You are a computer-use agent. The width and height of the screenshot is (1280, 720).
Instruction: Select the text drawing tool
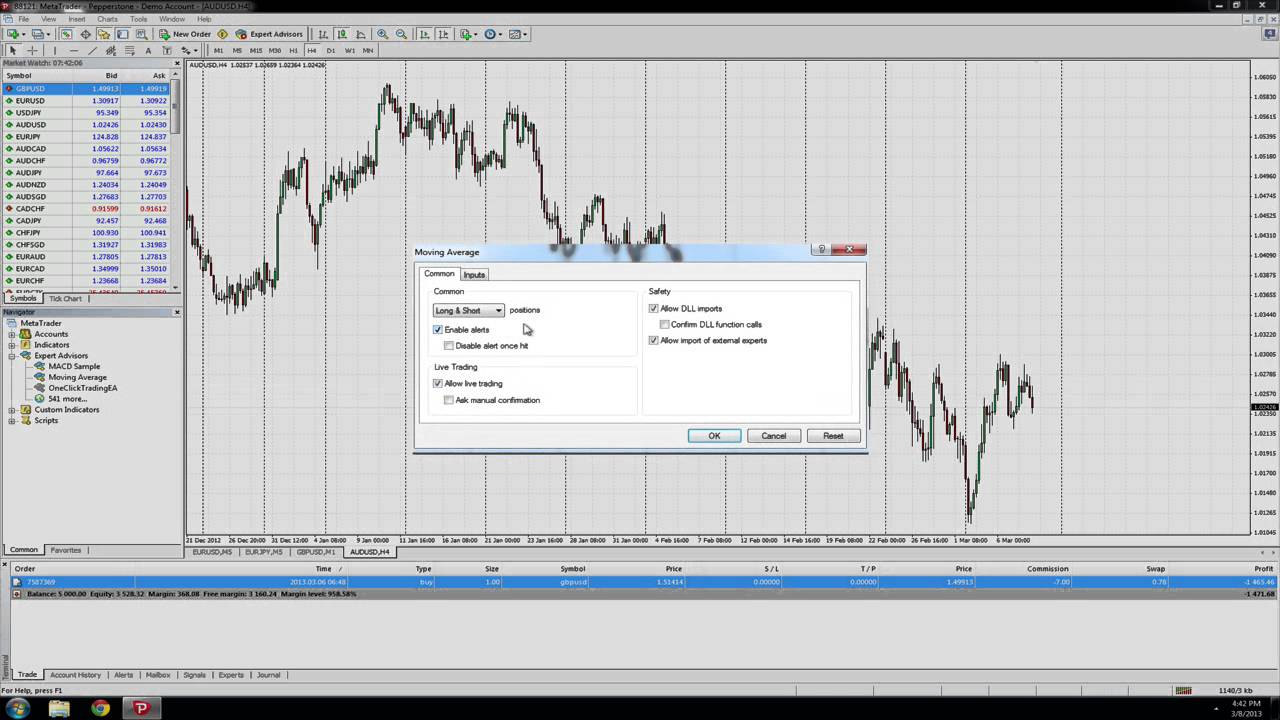(x=148, y=51)
